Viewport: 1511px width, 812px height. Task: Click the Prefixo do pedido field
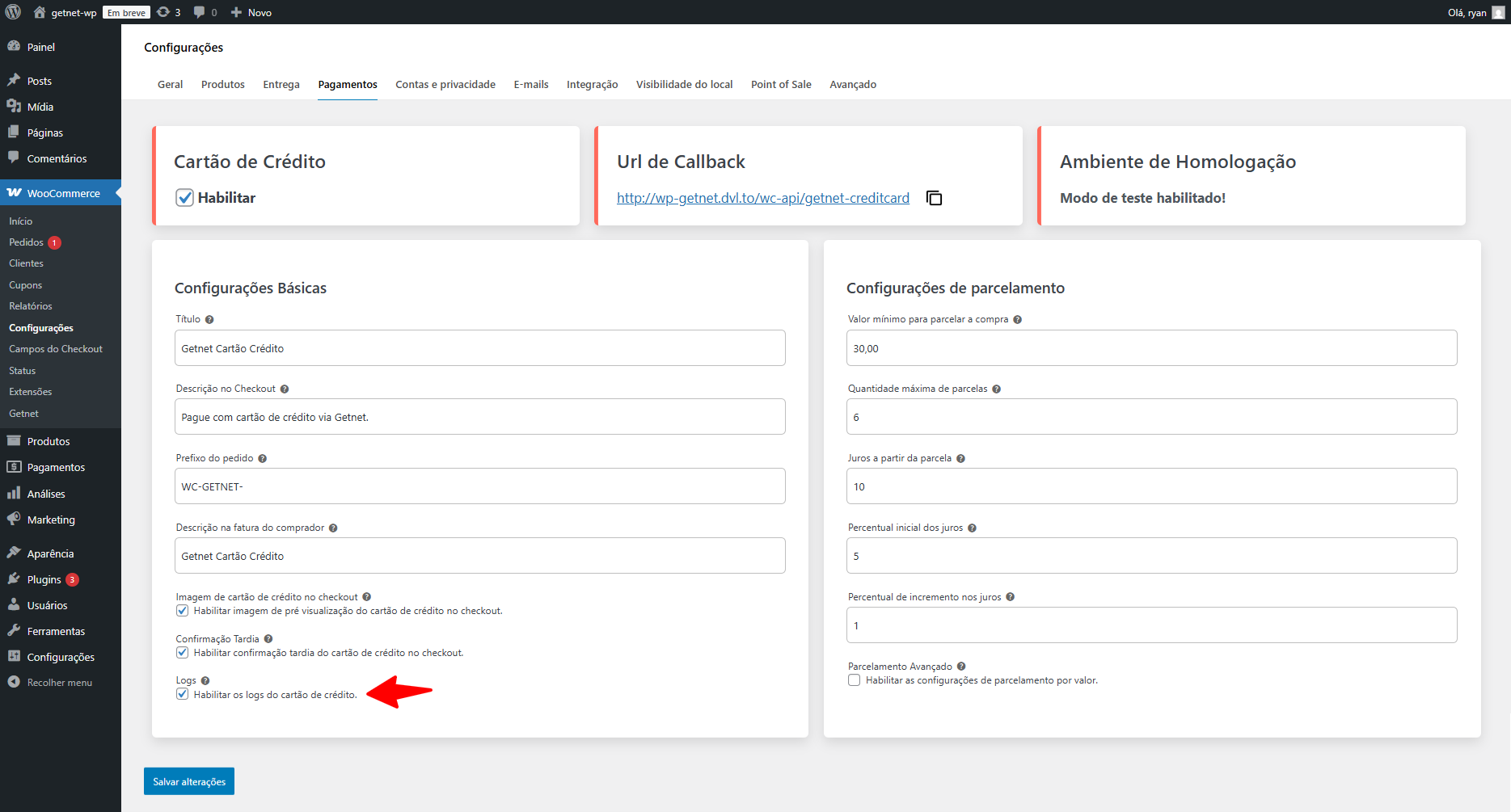[x=480, y=486]
